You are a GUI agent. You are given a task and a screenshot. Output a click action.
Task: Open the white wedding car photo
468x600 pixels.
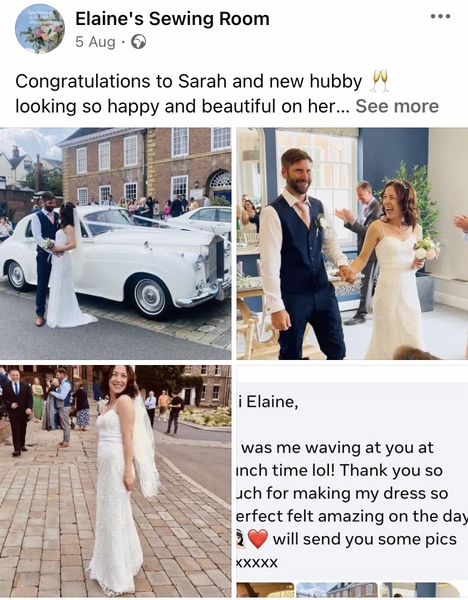point(115,243)
